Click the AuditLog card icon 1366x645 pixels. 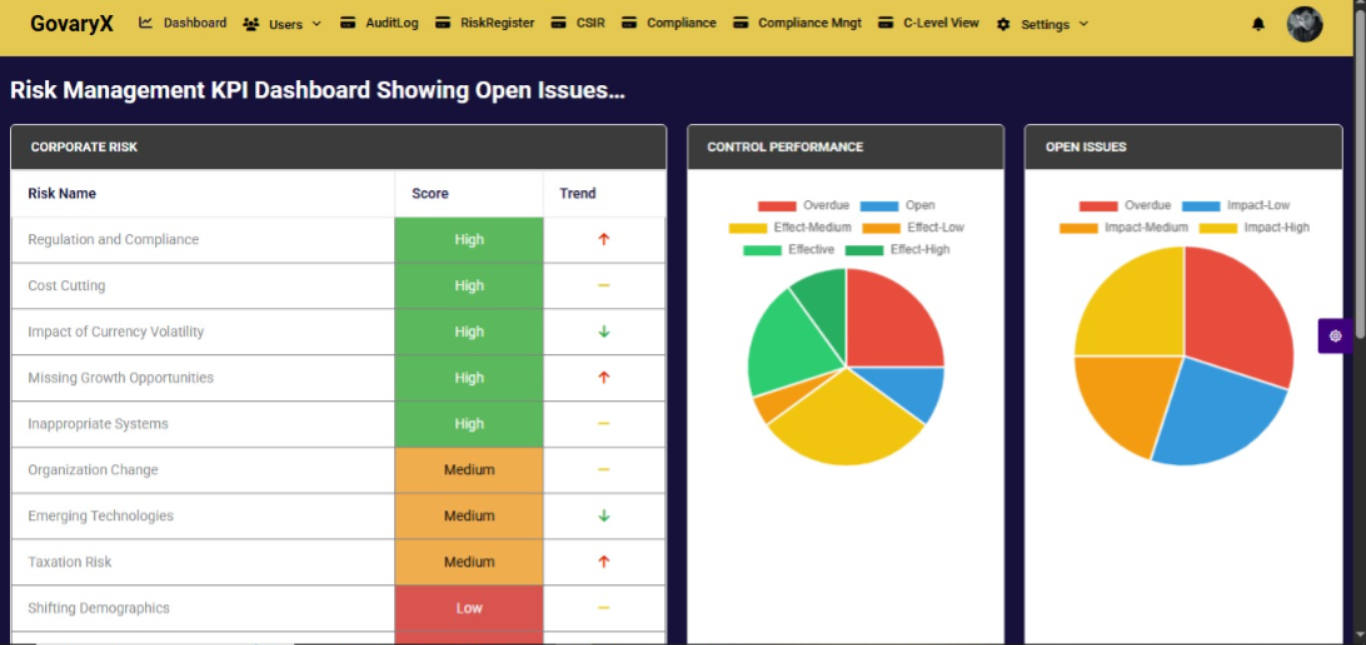[348, 22]
